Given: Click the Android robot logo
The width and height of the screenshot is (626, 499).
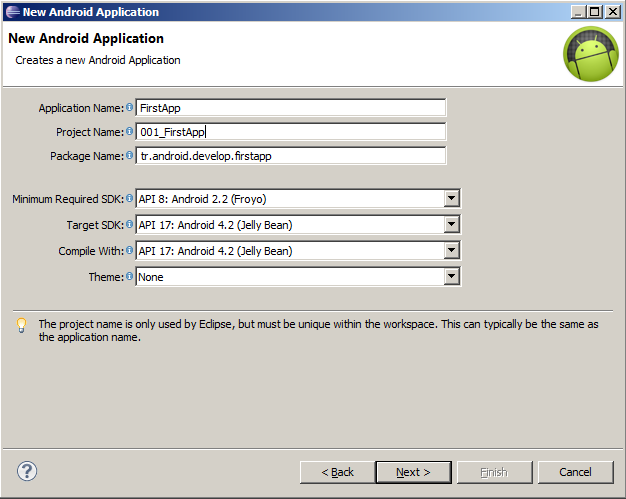Looking at the screenshot, I should [591, 54].
